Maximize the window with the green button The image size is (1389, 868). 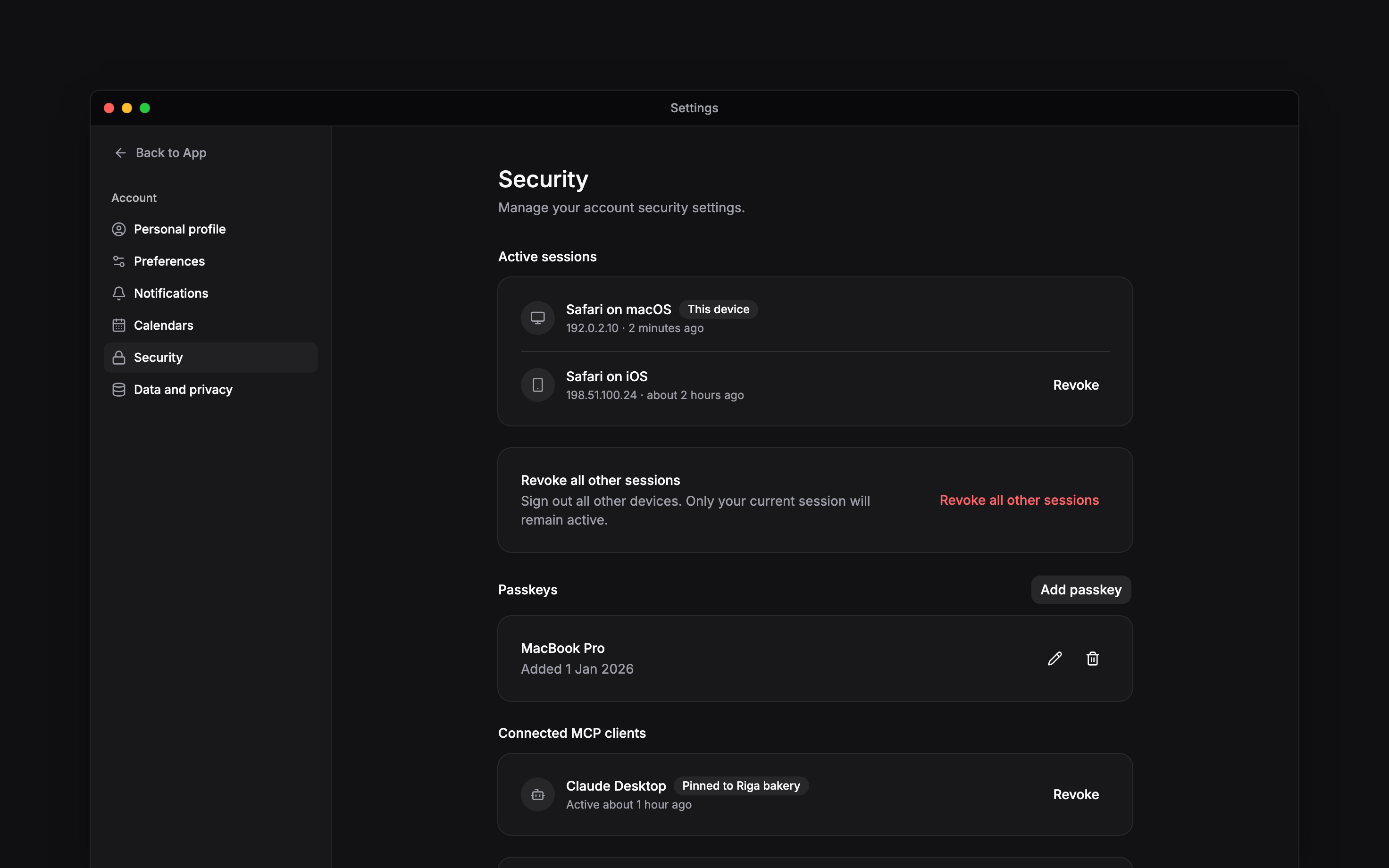tap(145, 108)
